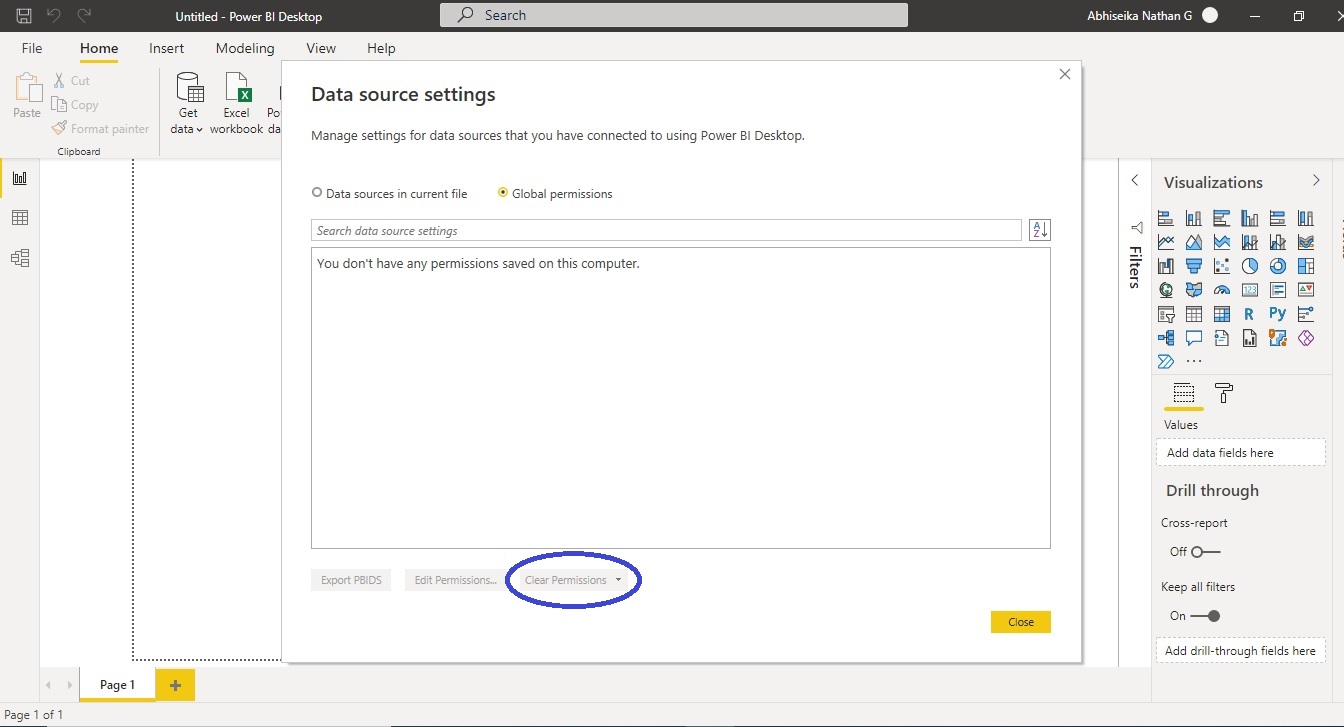Open the File menu
This screenshot has height=727, width=1344.
click(x=32, y=48)
